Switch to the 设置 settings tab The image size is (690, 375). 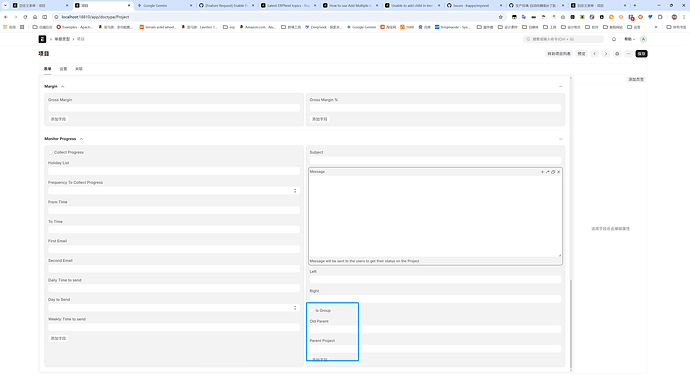click(63, 69)
